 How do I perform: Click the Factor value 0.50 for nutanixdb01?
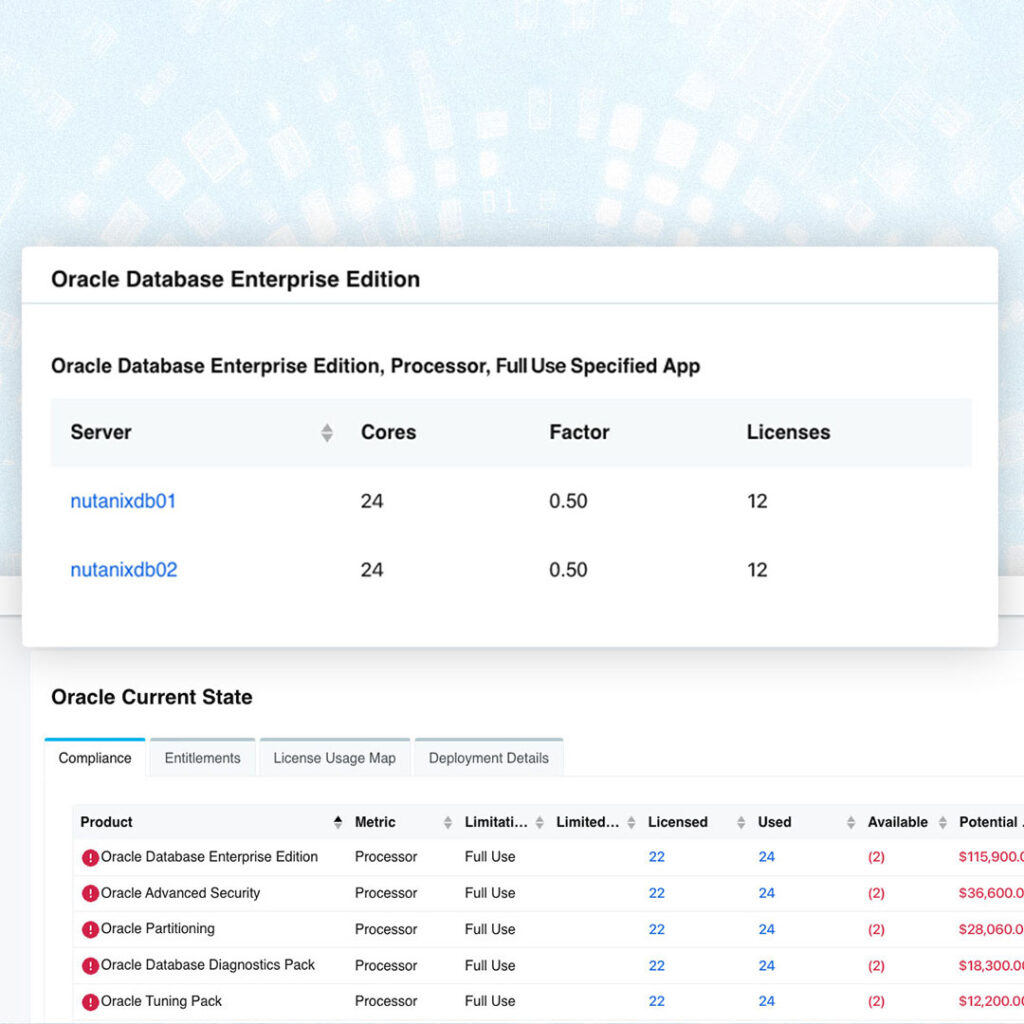point(568,501)
